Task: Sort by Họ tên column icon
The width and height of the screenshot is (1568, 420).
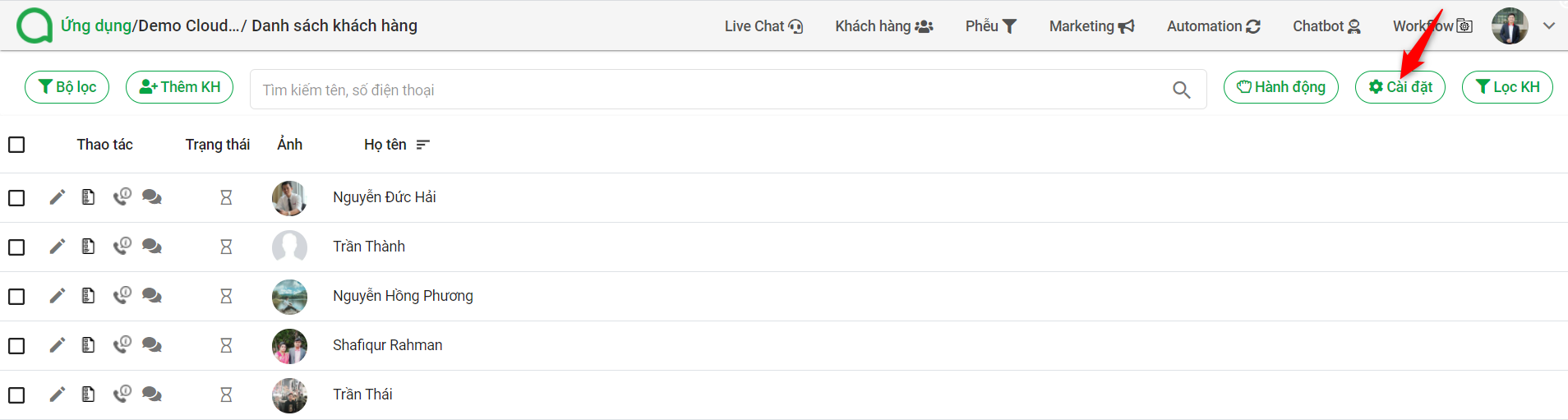Action: (x=423, y=145)
